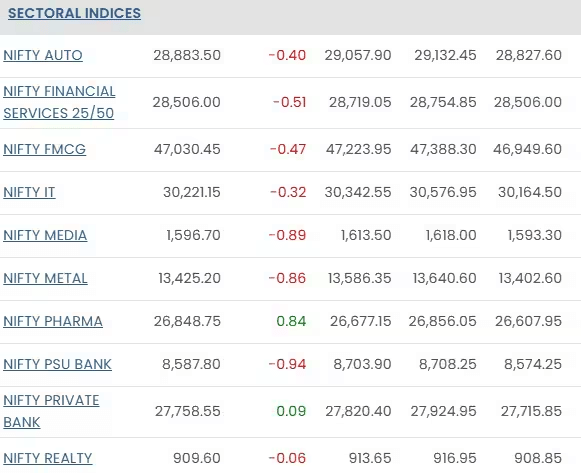Select NIFTY PHARMA change value 0.84
Screen dimensions: 581x473
(x=291, y=321)
